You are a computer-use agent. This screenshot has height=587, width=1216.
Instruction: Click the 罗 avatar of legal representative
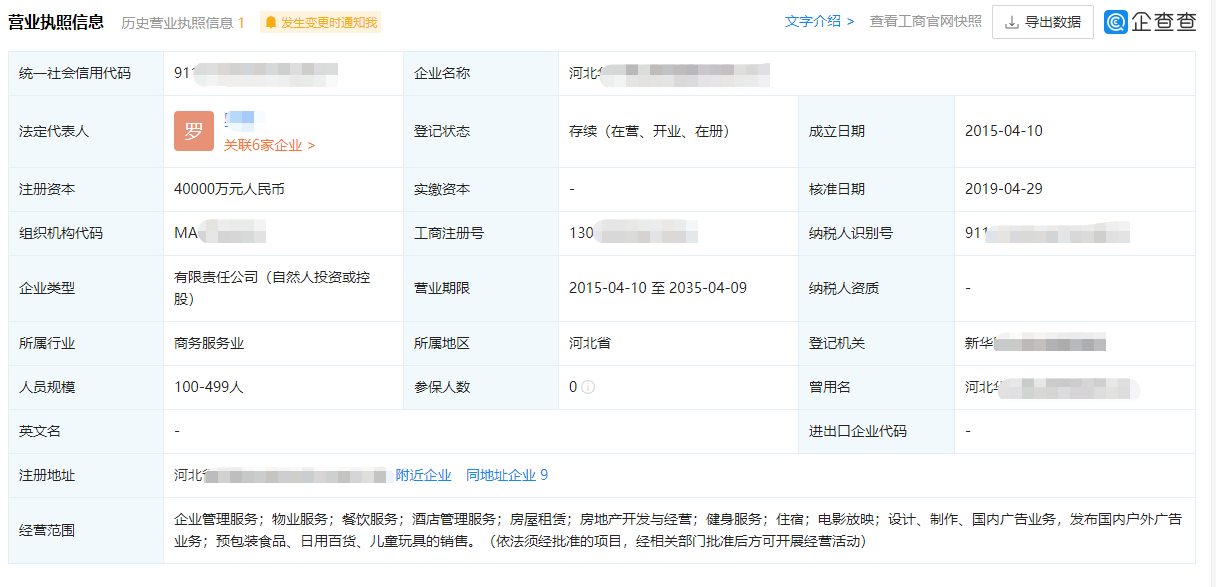pos(194,131)
